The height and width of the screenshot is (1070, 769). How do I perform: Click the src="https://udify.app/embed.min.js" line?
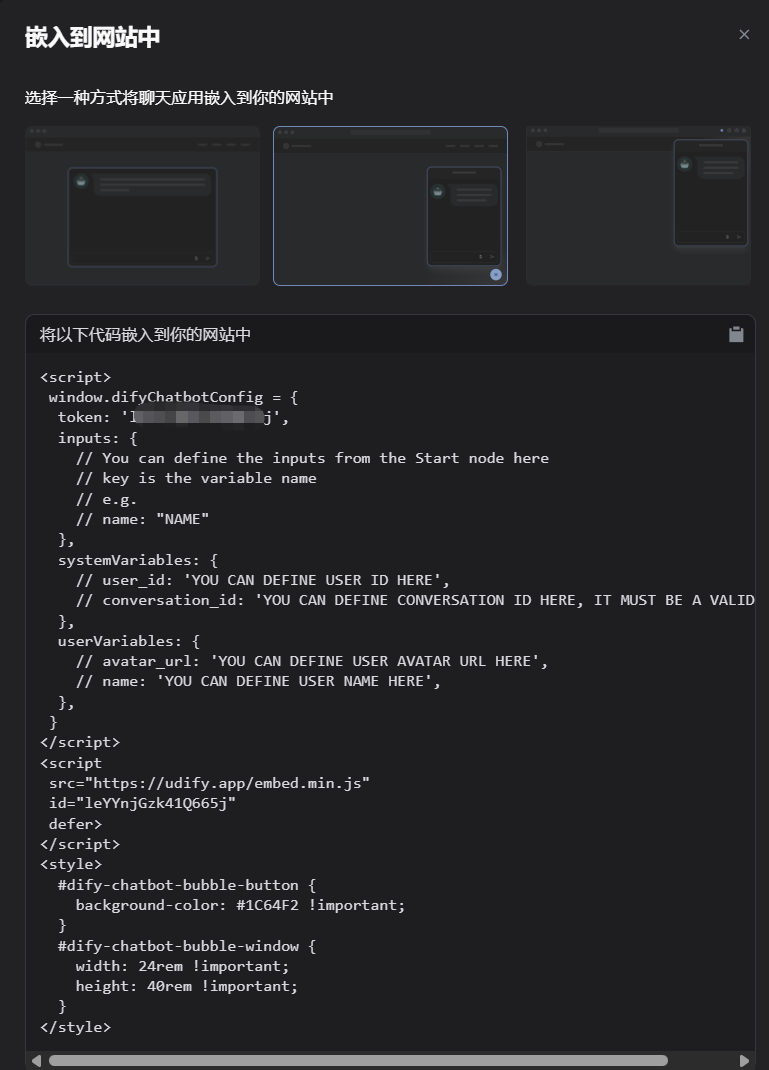(209, 783)
